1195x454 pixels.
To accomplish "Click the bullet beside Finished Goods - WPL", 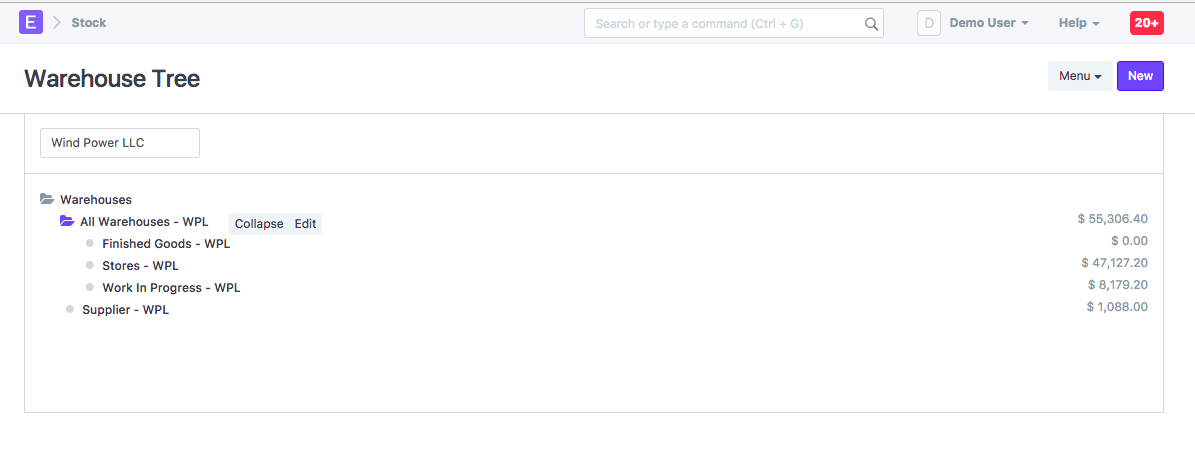I will 89,244.
